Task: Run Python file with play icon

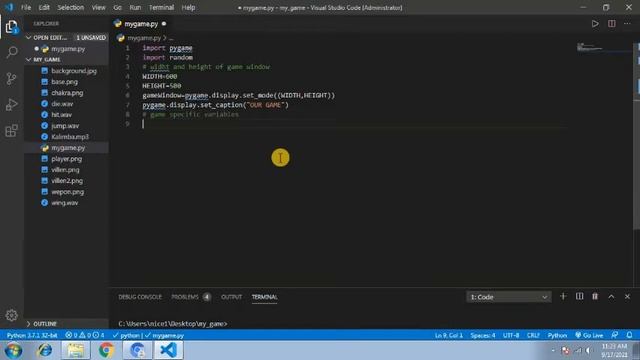Action: pyautogui.click(x=595, y=24)
